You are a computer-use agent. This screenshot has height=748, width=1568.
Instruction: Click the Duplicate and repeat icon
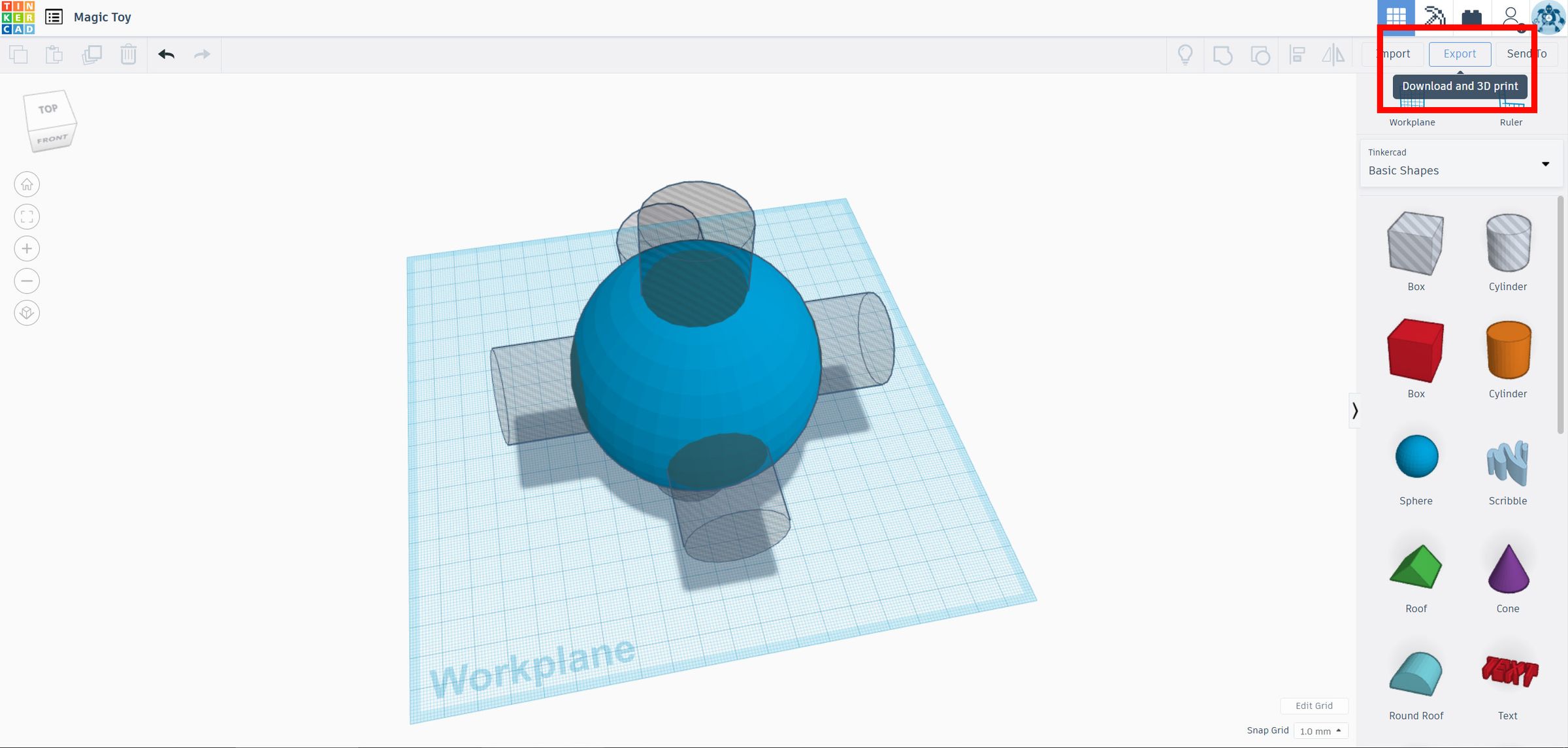coord(91,54)
